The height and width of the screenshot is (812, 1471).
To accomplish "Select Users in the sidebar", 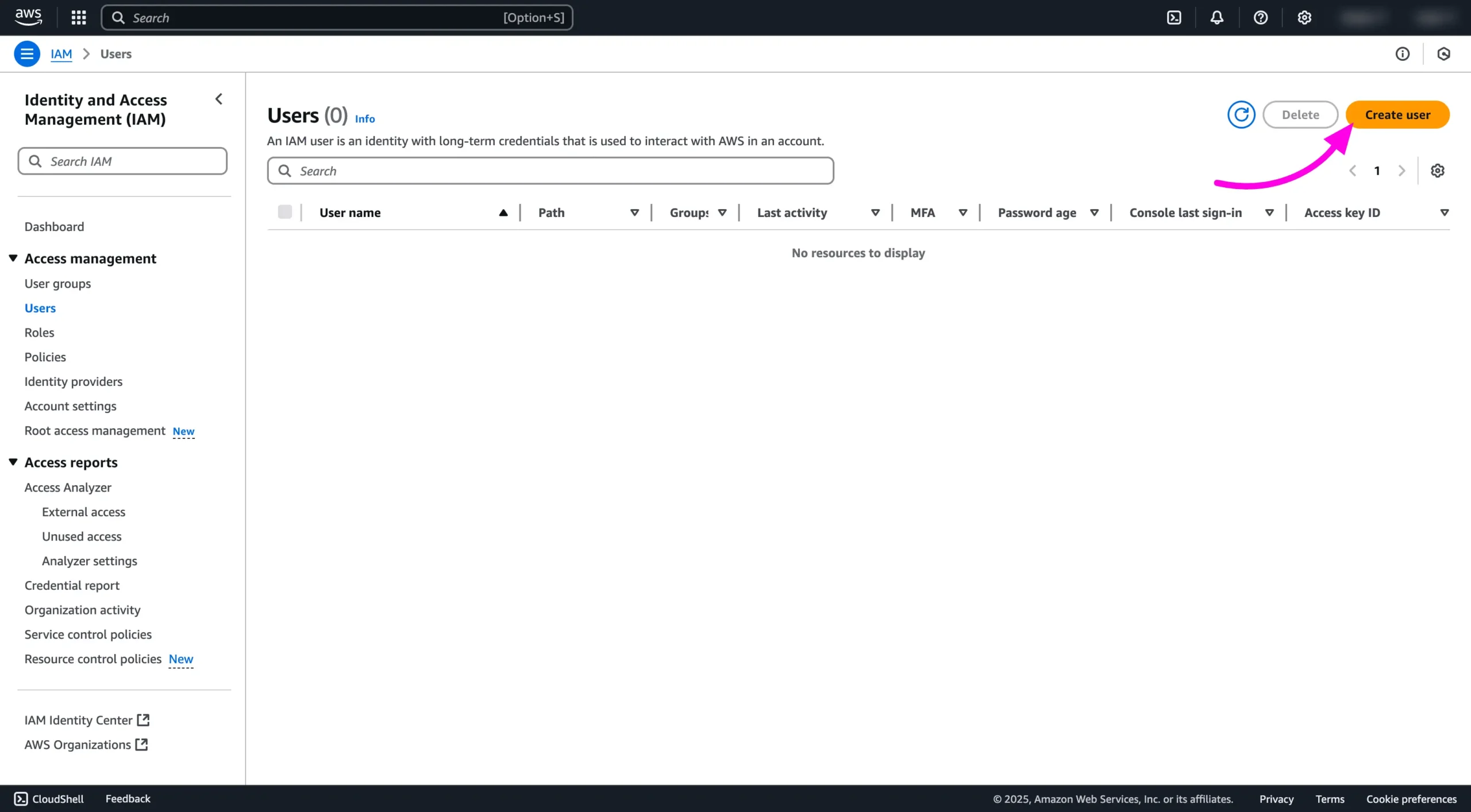I will pyautogui.click(x=40, y=308).
